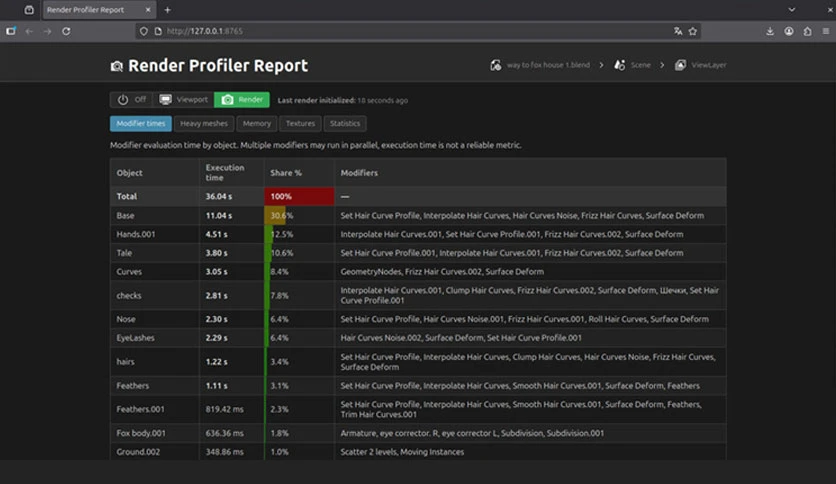Click the 100% red share bar for Total
836x484 pixels.
tap(299, 196)
